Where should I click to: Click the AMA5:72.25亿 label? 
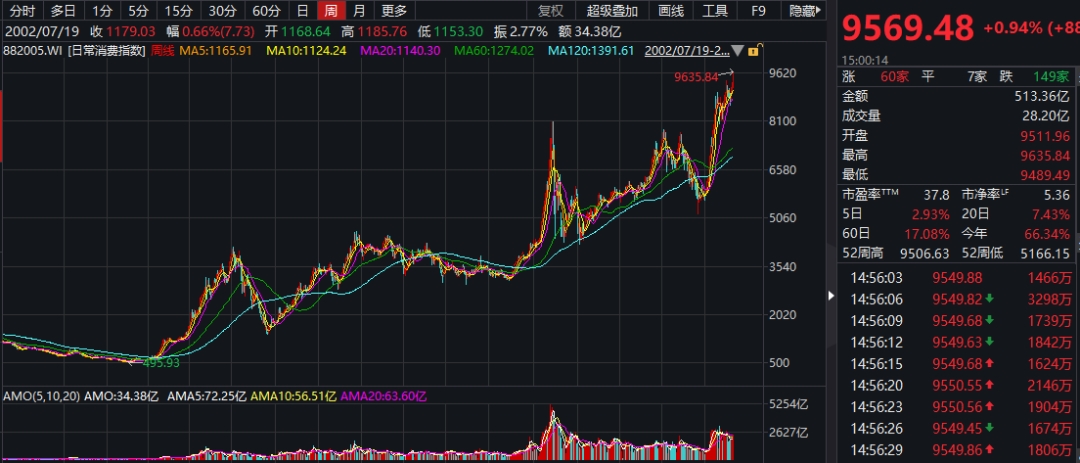click(208, 396)
